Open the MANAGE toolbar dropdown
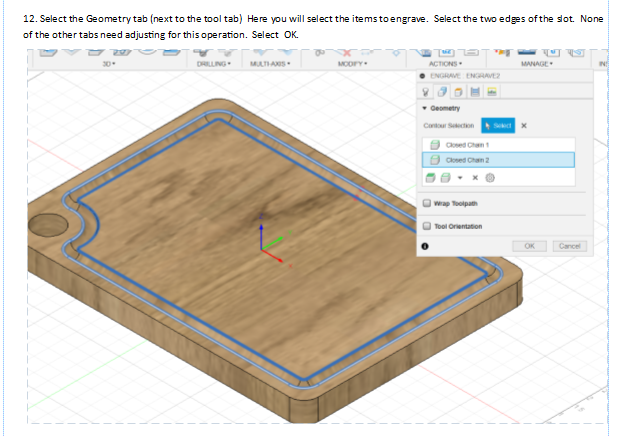This screenshot has width=617, height=436. tap(537, 64)
